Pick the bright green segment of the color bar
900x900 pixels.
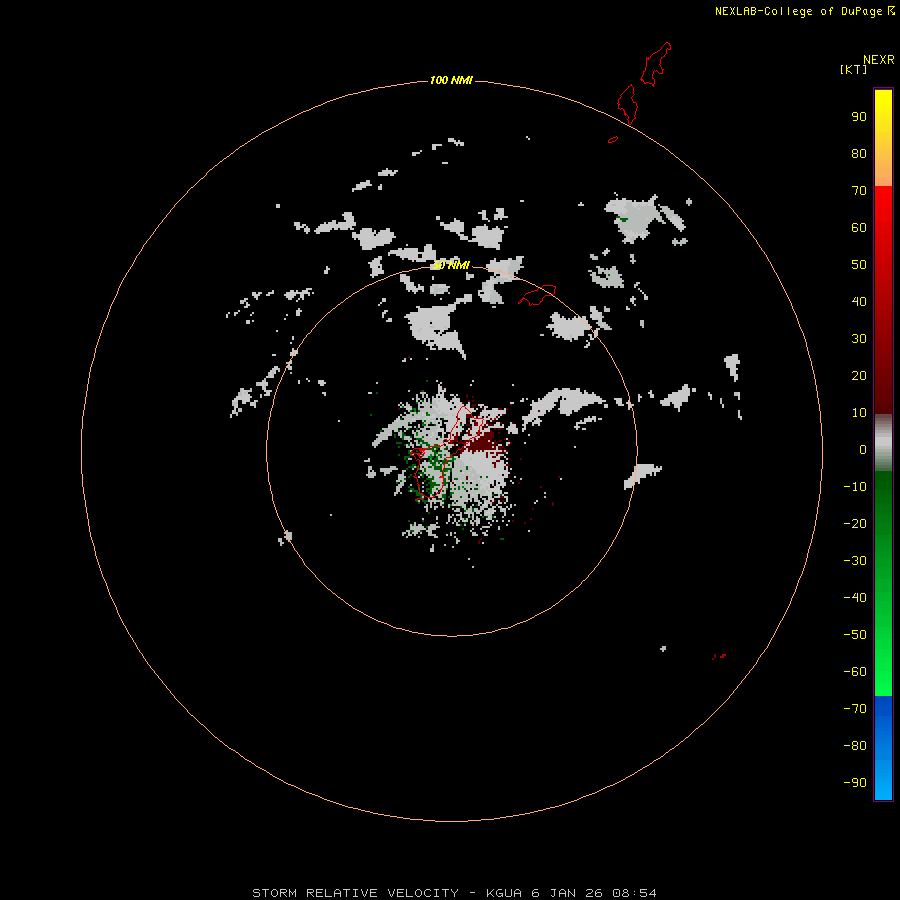pyautogui.click(x=883, y=660)
